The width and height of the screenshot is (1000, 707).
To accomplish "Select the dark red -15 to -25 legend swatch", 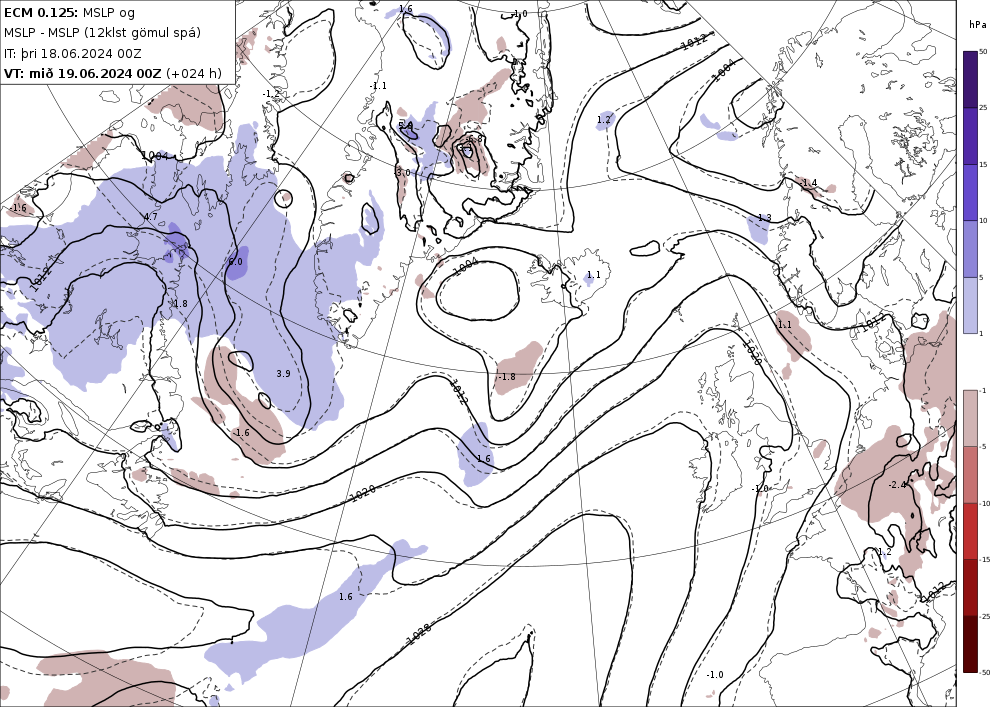I will click(970, 587).
